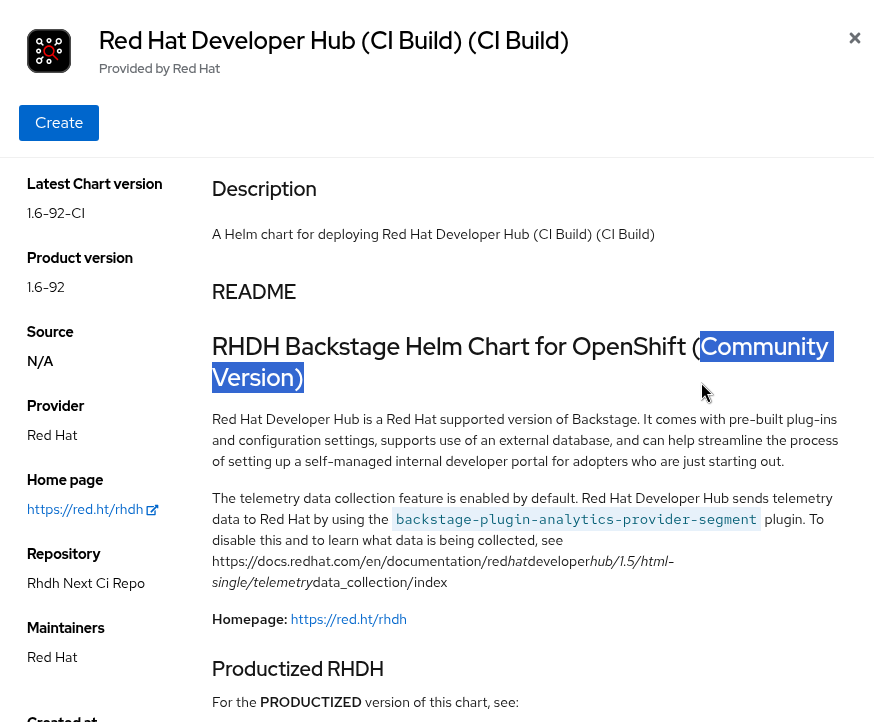Click the 'Provided by Red Hat' subtitle
This screenshot has width=874, height=722.
(x=159, y=69)
